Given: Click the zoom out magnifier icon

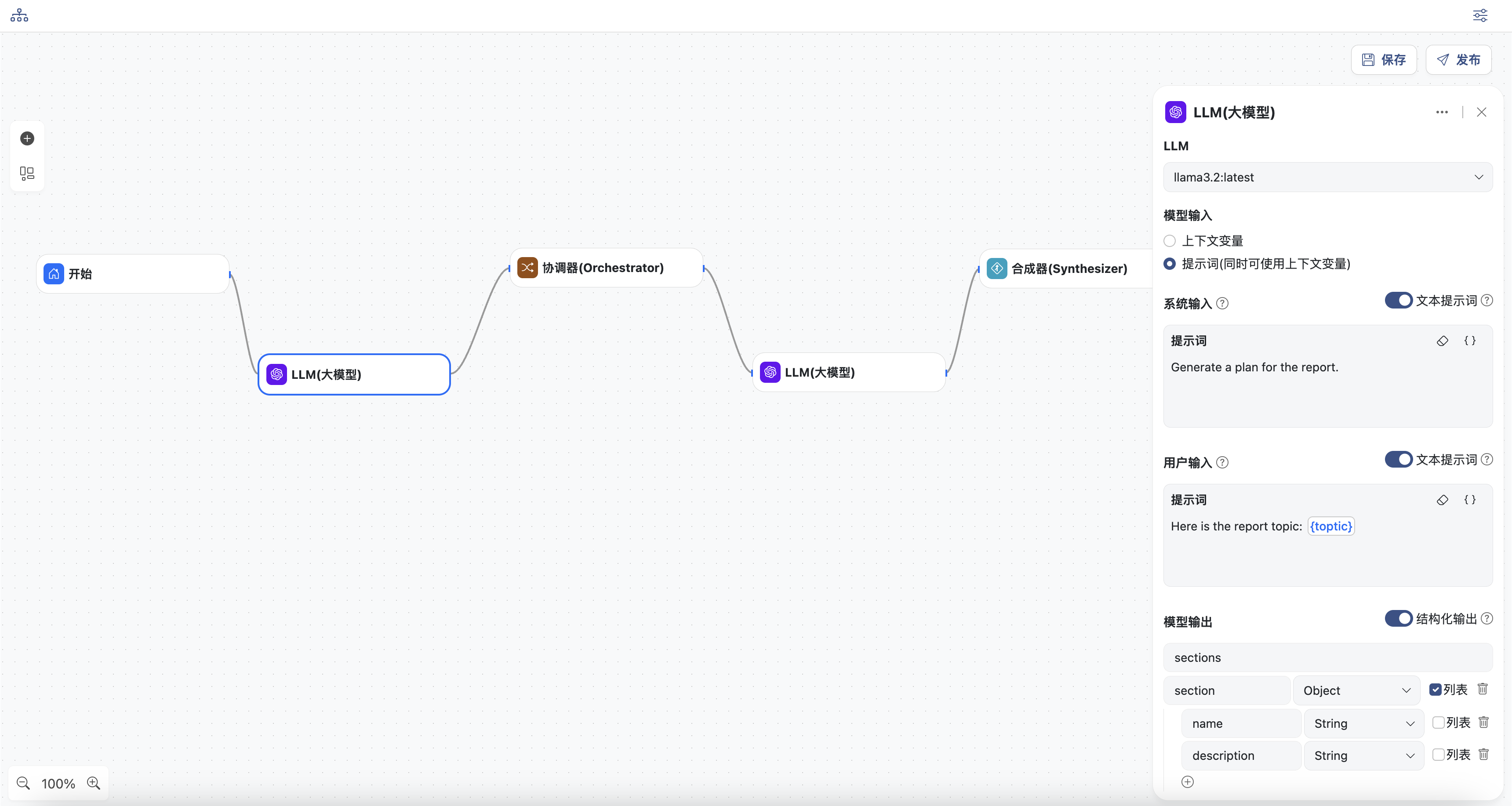Looking at the screenshot, I should 23,783.
